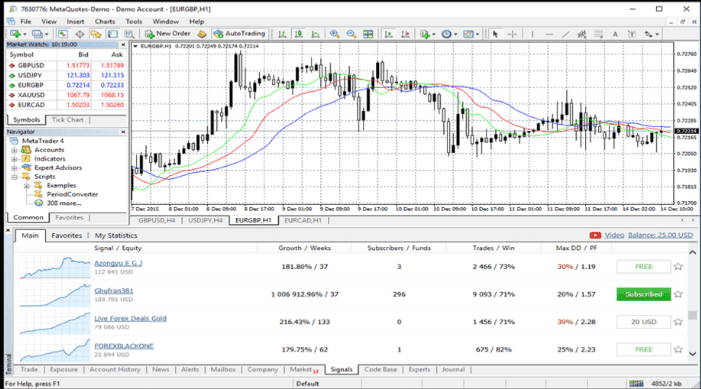
Task: Click the 20 USD subscribe button
Action: point(643,322)
